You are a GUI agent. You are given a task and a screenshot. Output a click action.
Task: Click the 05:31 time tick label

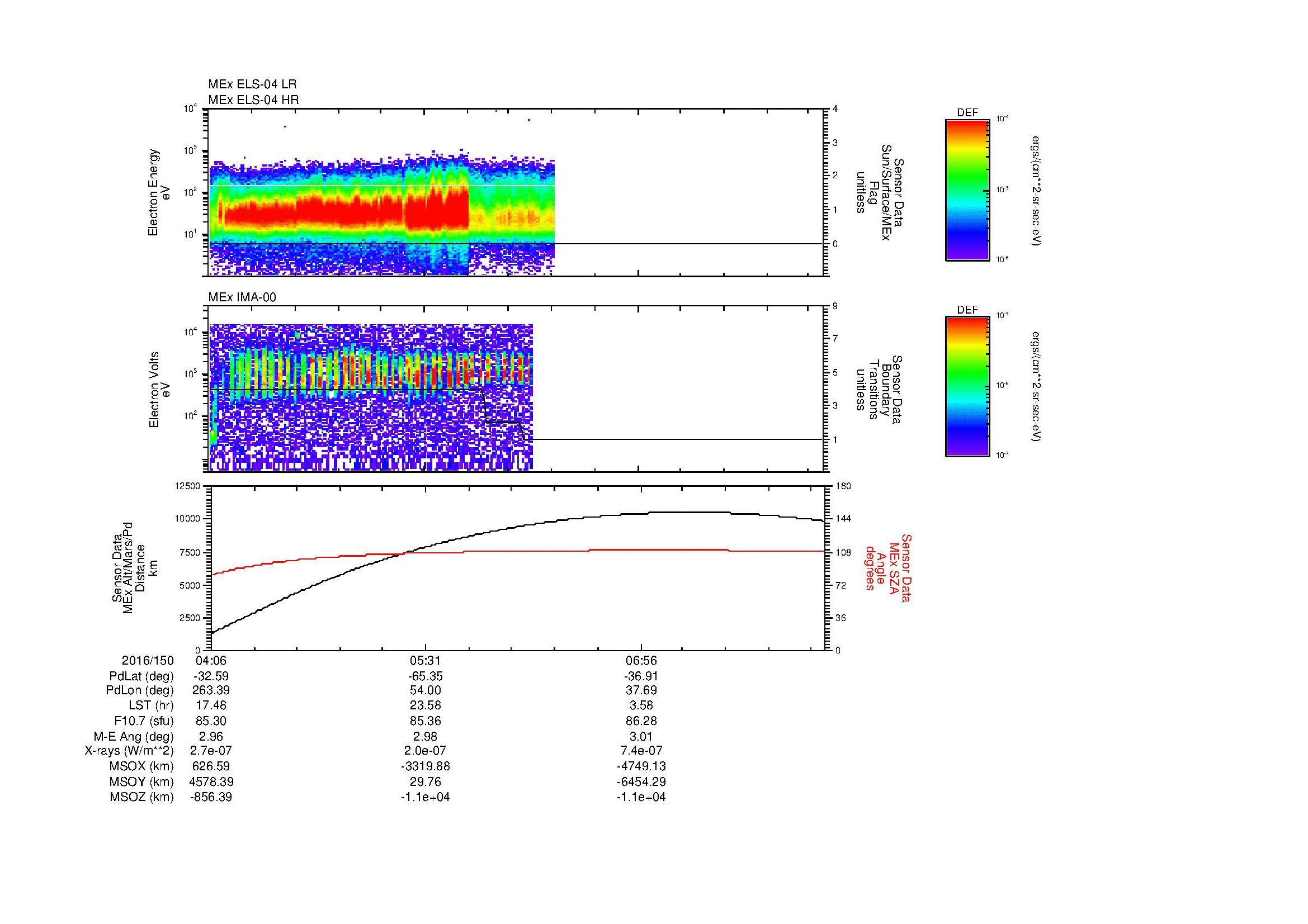pos(425,660)
